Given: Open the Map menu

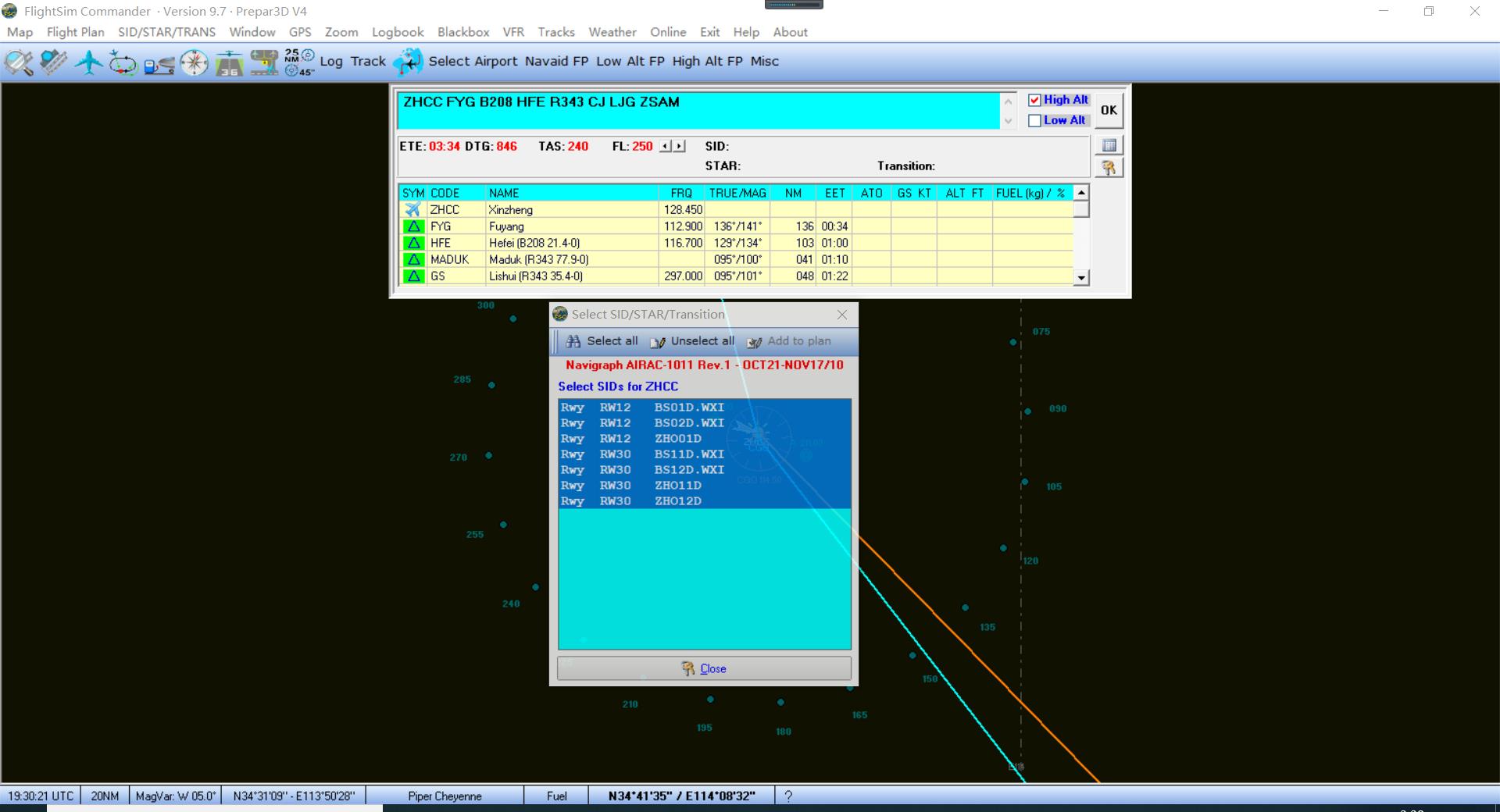Looking at the screenshot, I should point(20,32).
